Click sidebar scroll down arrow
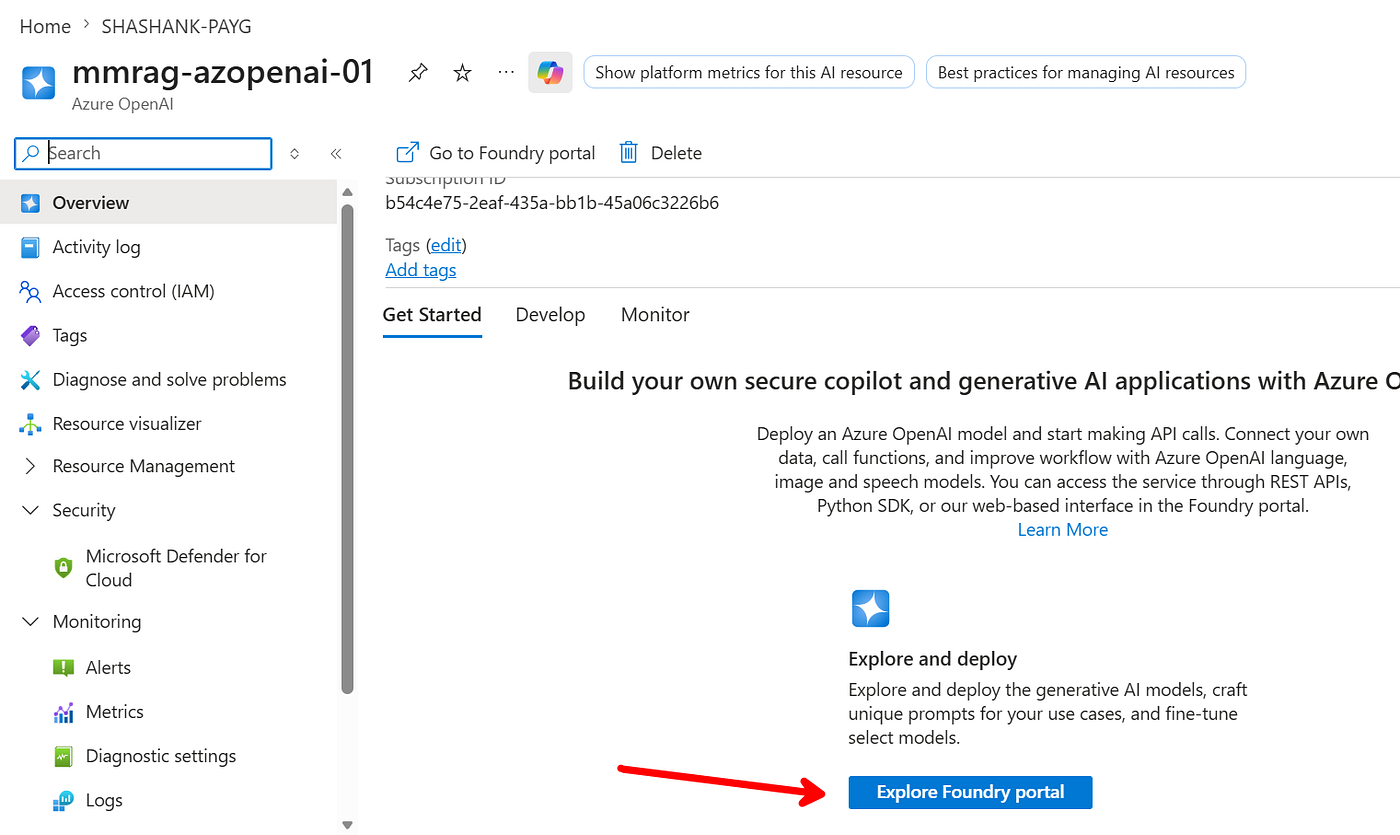The image size is (1400, 835). click(347, 825)
